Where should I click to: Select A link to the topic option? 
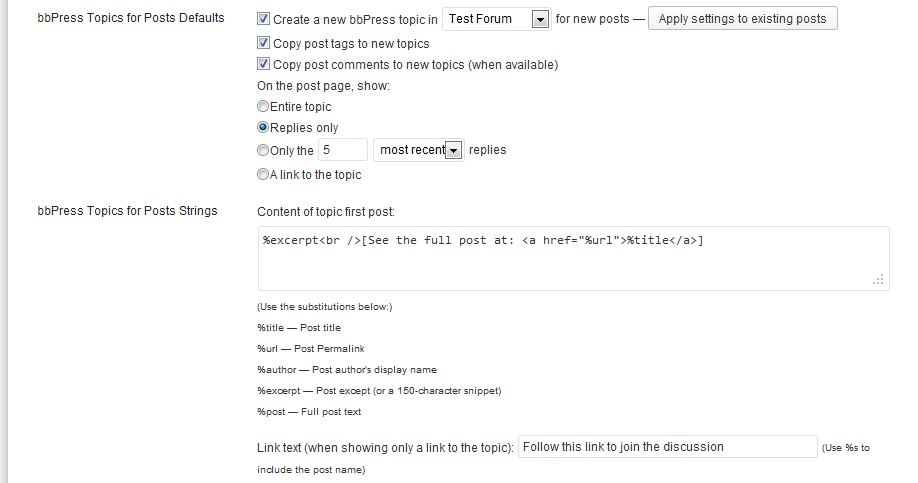(263, 174)
